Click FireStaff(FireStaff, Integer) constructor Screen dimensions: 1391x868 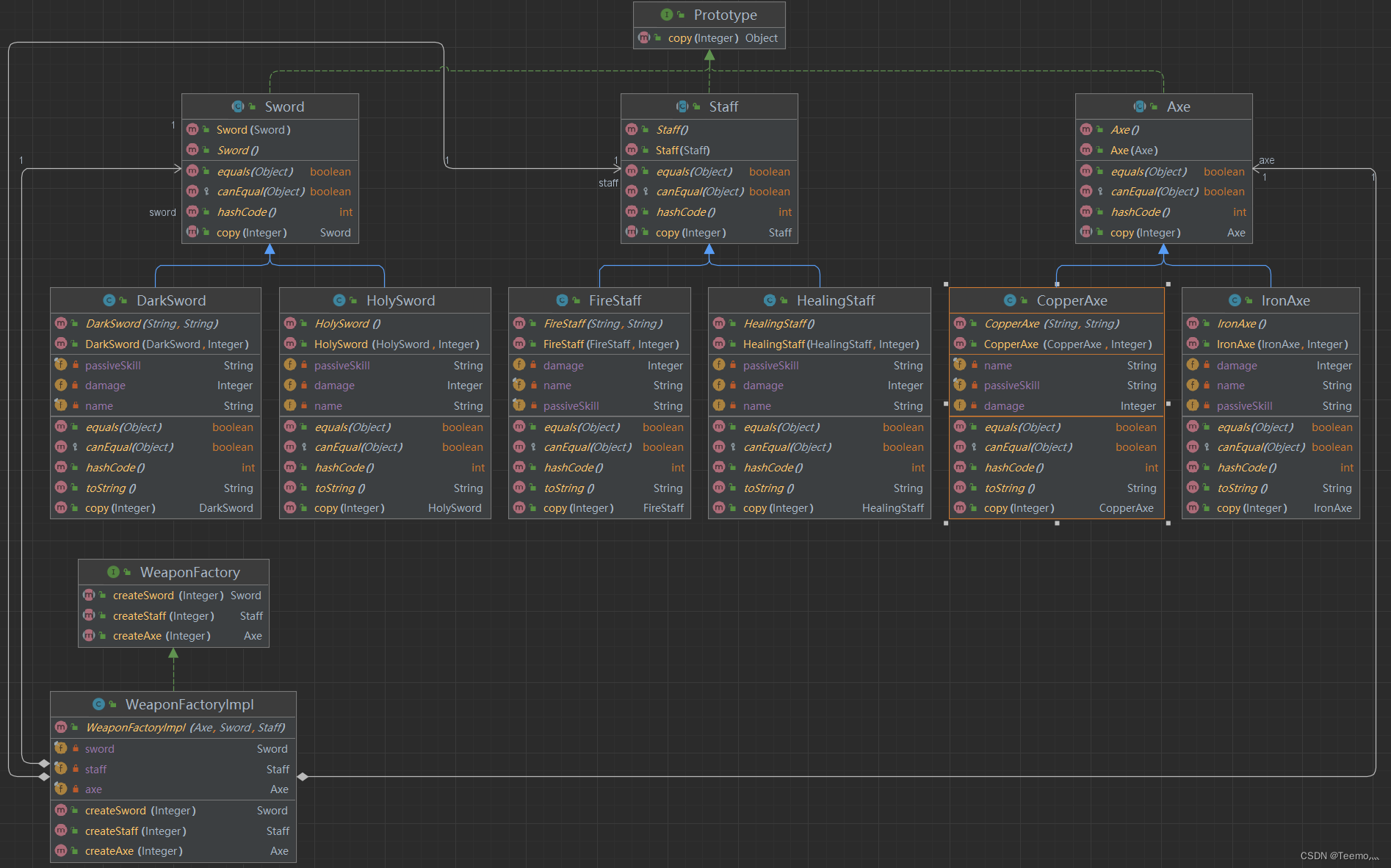(599, 344)
